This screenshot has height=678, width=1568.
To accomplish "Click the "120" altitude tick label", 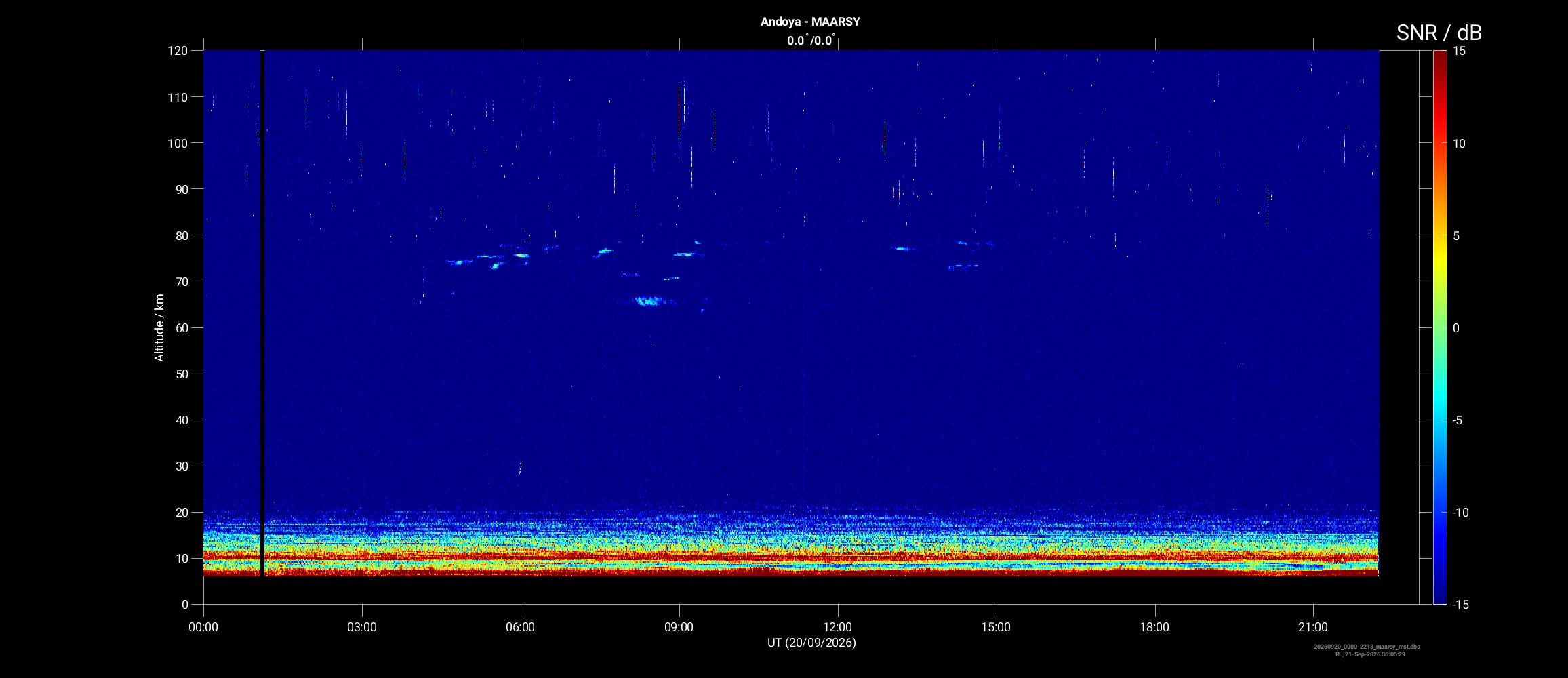I will [178, 51].
